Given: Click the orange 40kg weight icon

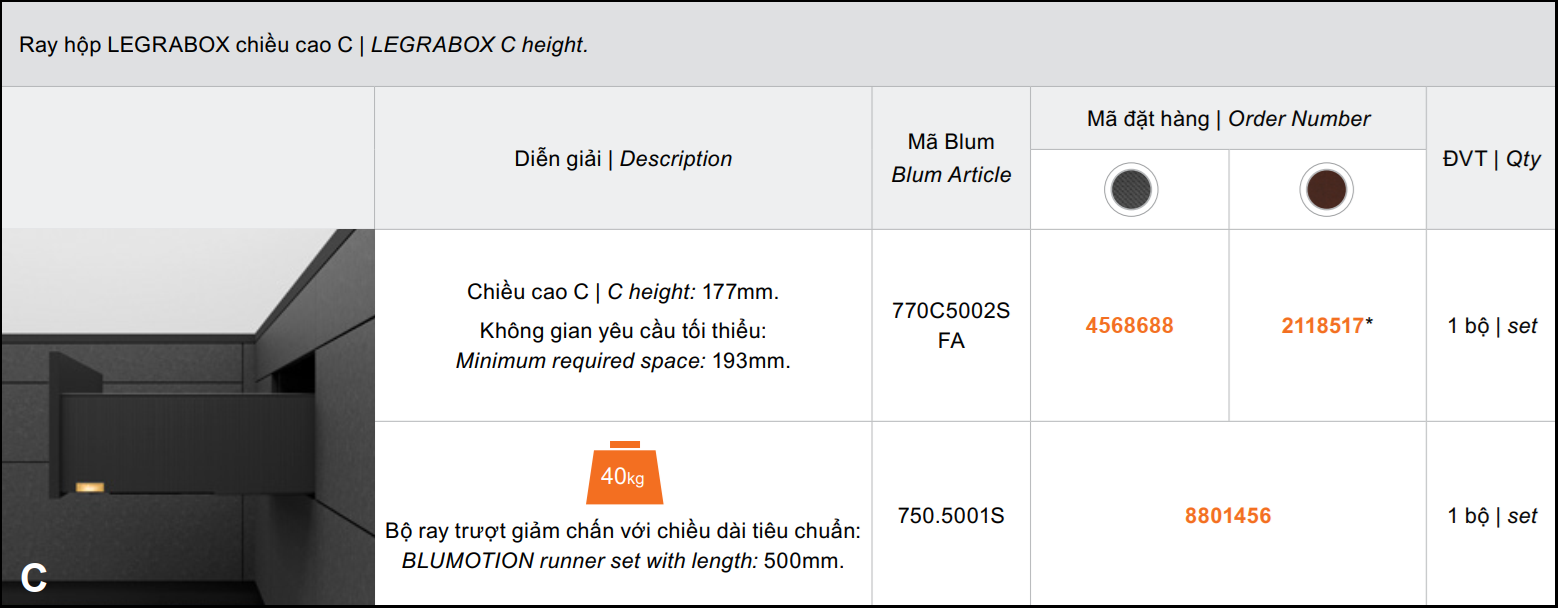Looking at the screenshot, I should pos(623,472).
